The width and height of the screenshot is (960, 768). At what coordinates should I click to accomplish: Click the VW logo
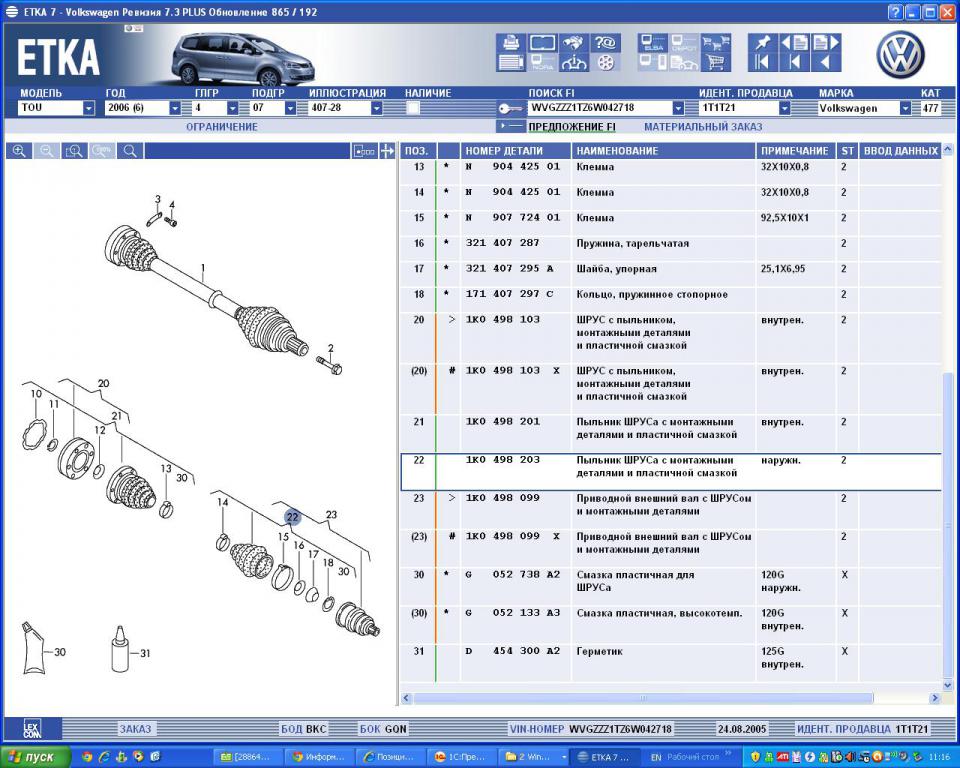901,55
